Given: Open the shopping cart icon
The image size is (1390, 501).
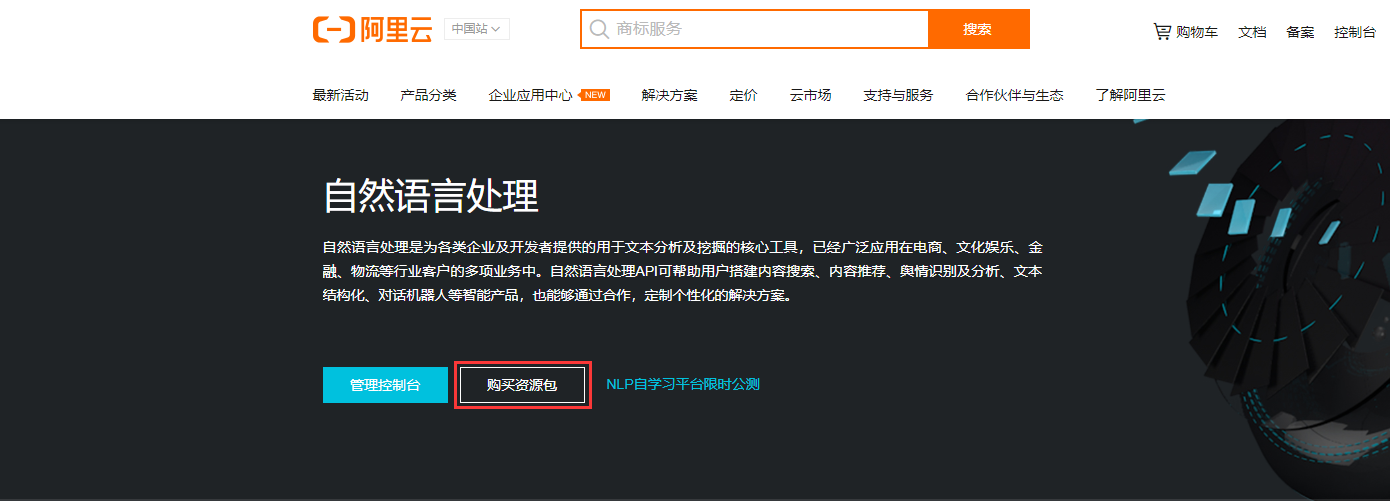Looking at the screenshot, I should point(1161,31).
